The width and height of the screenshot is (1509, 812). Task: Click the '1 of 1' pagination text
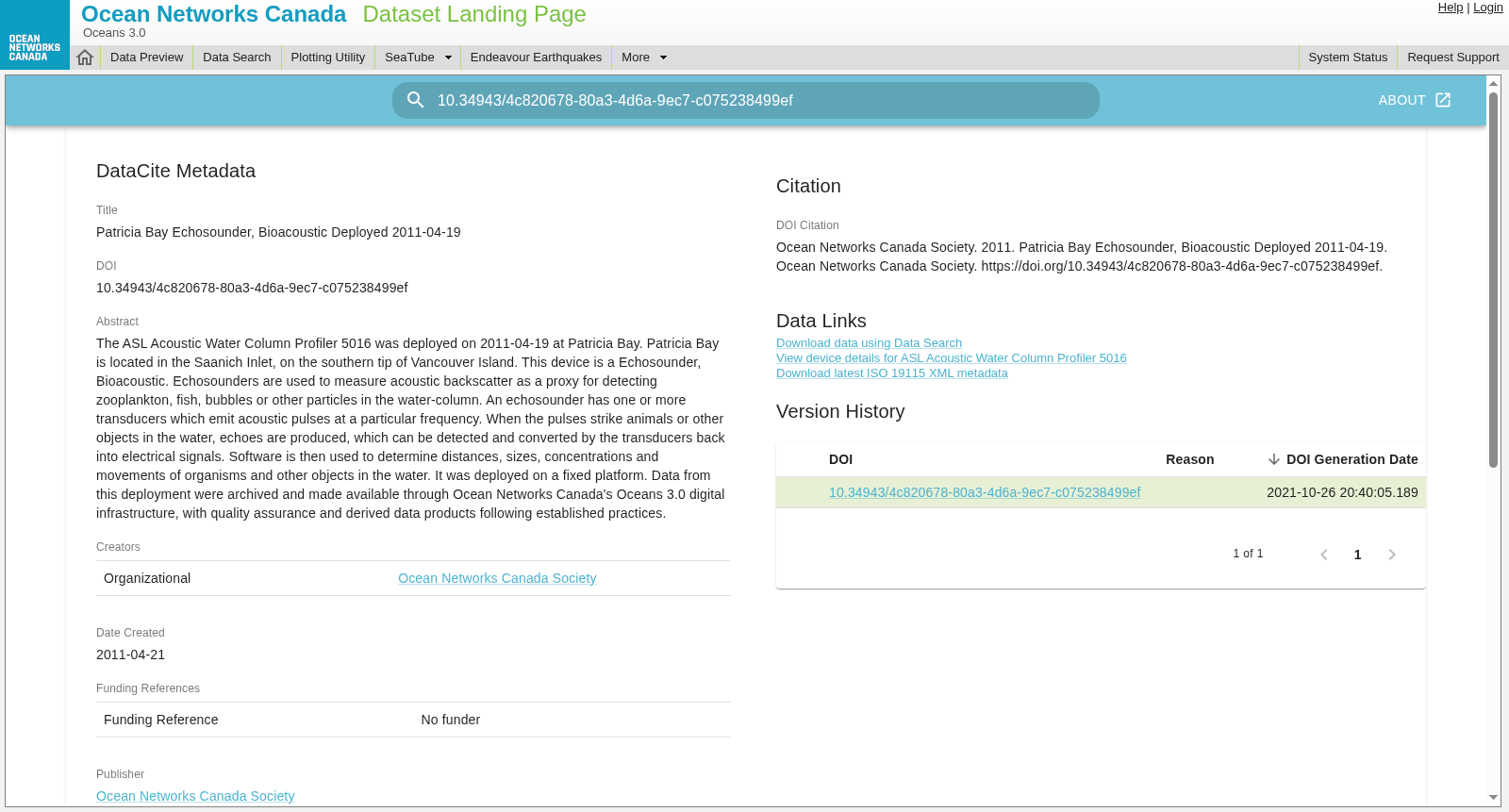1248,554
